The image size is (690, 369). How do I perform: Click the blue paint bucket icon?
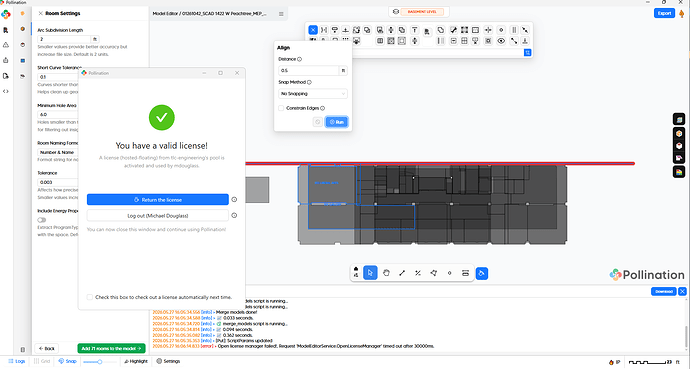tap(482, 274)
